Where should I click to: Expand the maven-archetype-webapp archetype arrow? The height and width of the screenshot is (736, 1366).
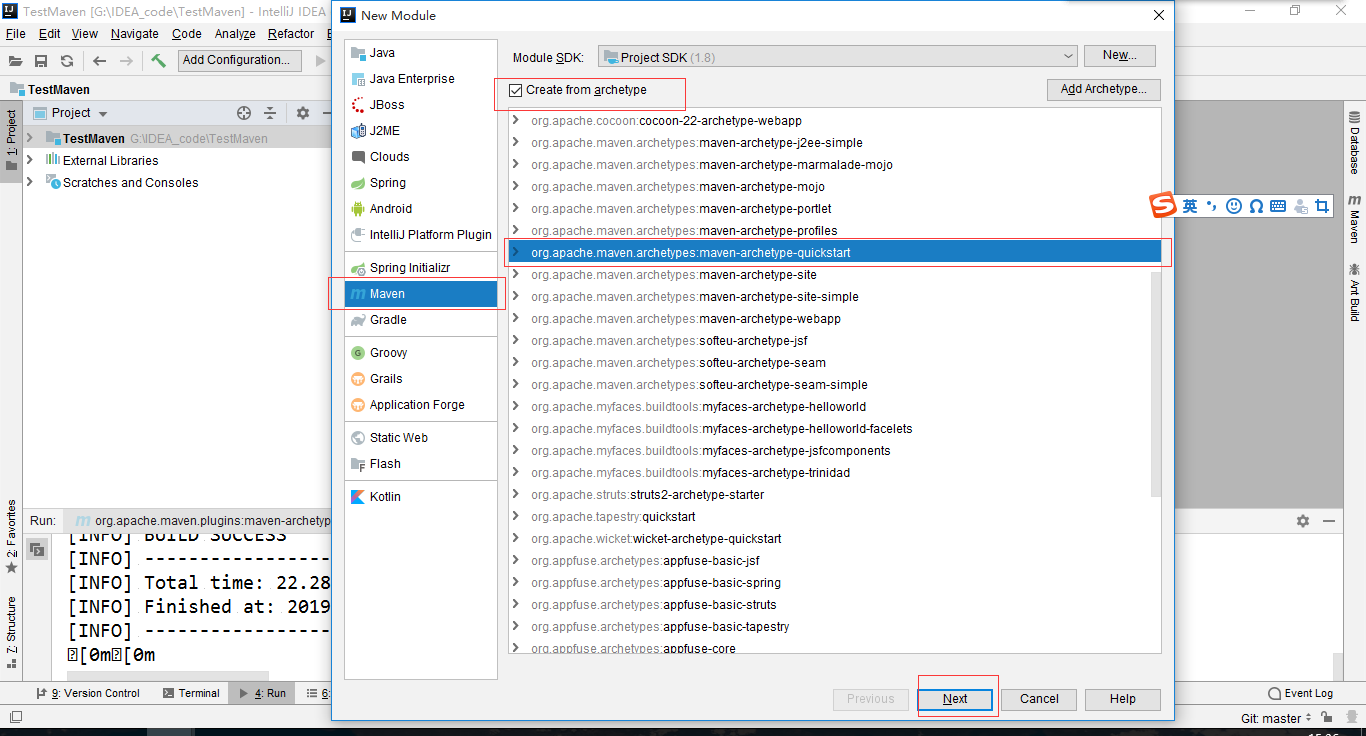(516, 319)
